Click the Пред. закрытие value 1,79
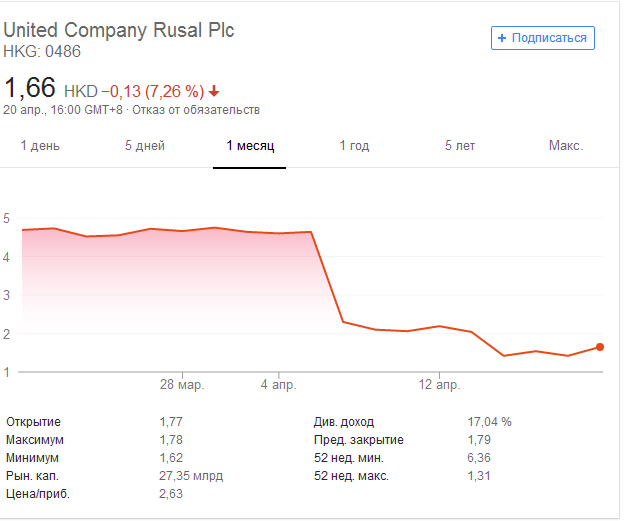This screenshot has height=521, width=629. pos(480,439)
